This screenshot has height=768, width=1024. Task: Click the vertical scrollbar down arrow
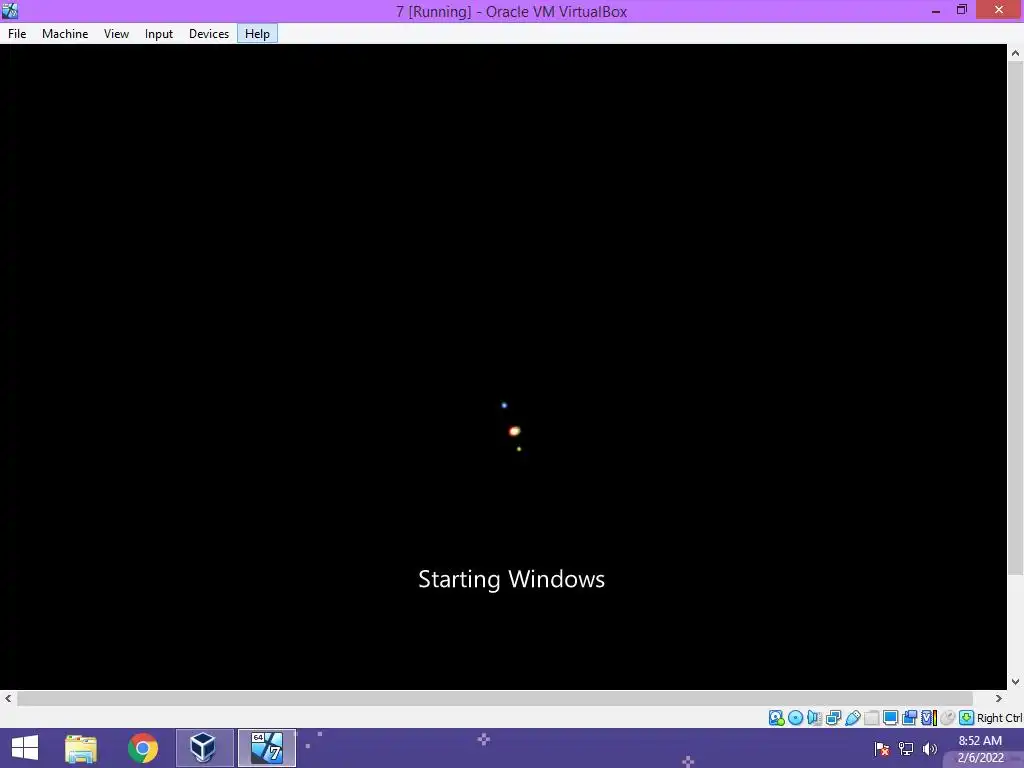tap(1016, 682)
